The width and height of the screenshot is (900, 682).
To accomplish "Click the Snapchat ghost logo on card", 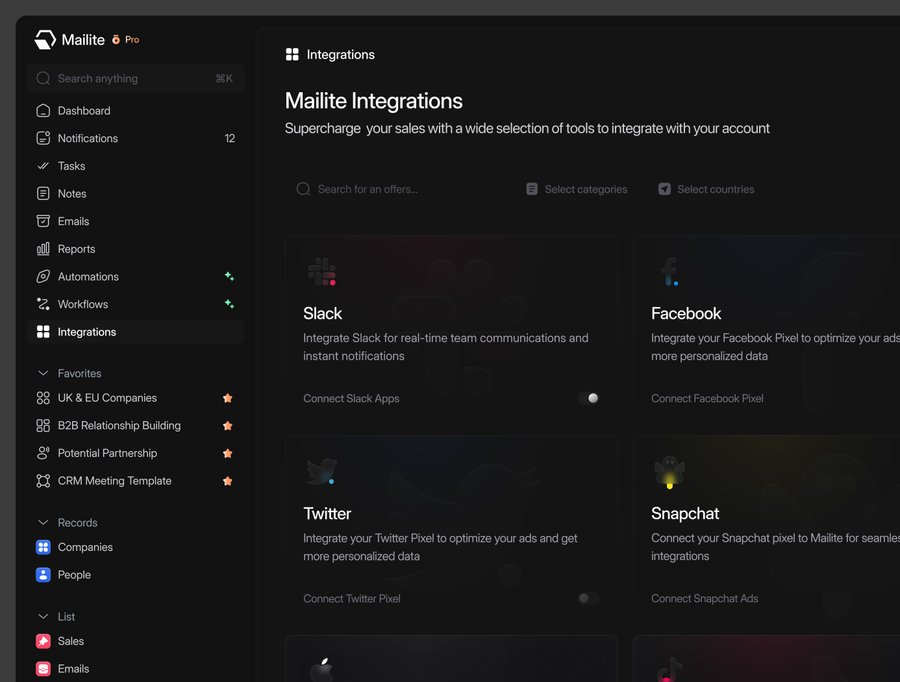I will pyautogui.click(x=669, y=472).
